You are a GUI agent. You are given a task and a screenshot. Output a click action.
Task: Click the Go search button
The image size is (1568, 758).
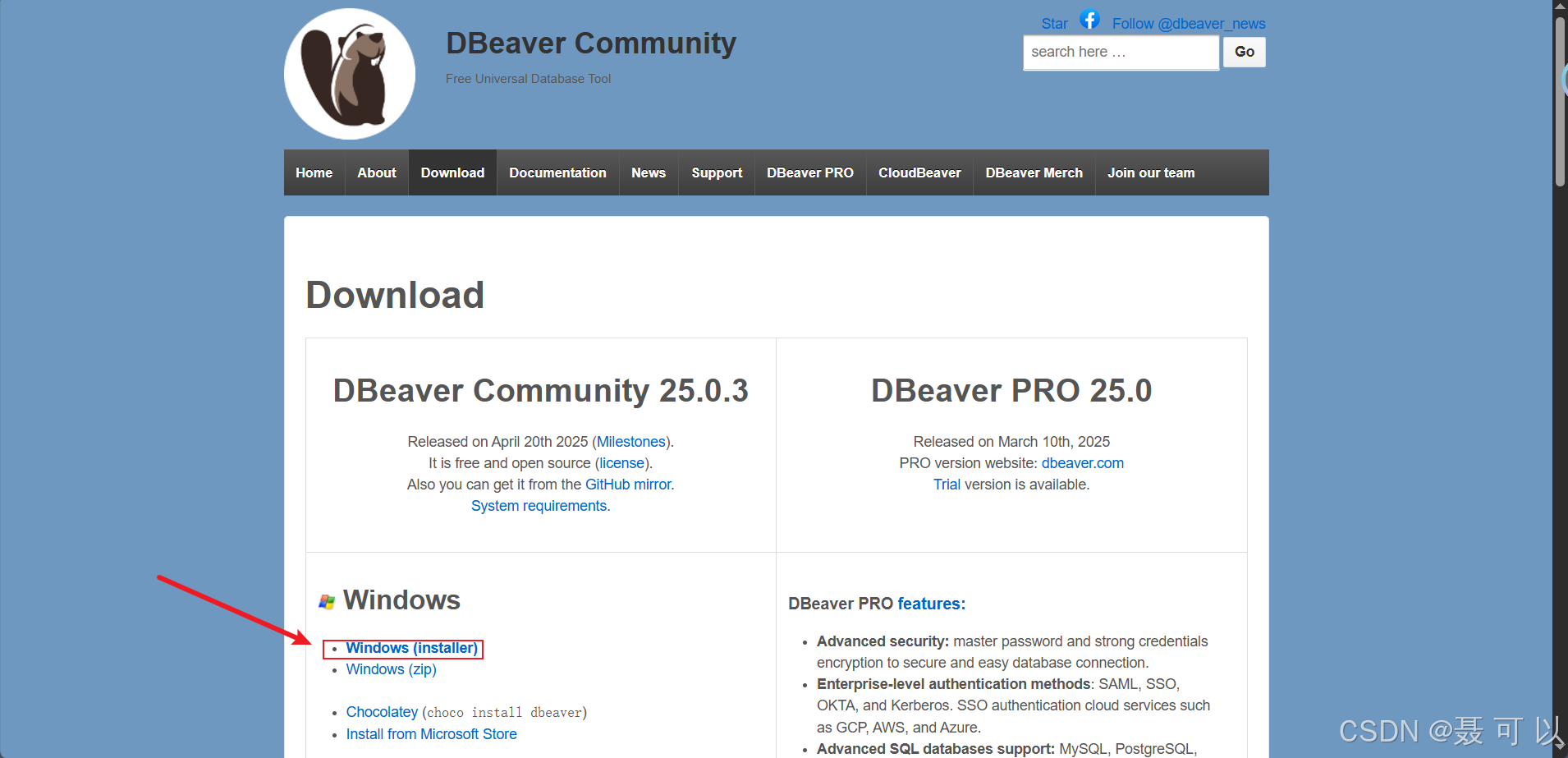(x=1245, y=52)
